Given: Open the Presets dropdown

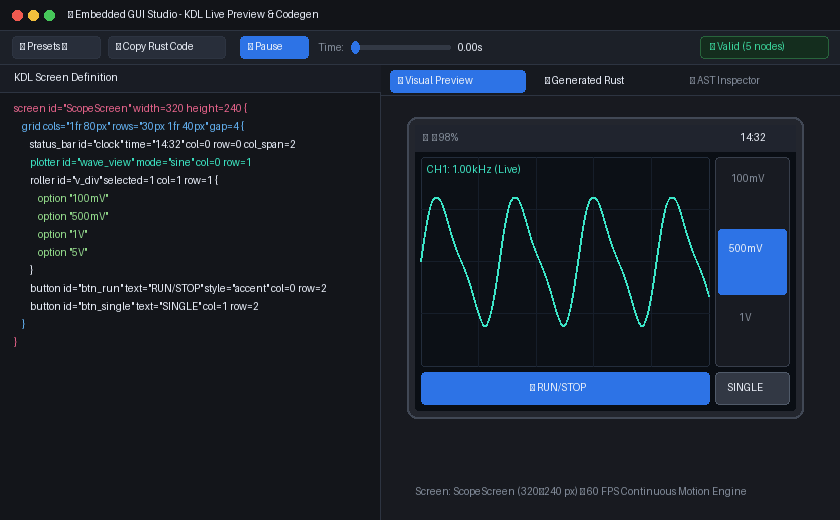Looking at the screenshot, I should click(x=56, y=47).
